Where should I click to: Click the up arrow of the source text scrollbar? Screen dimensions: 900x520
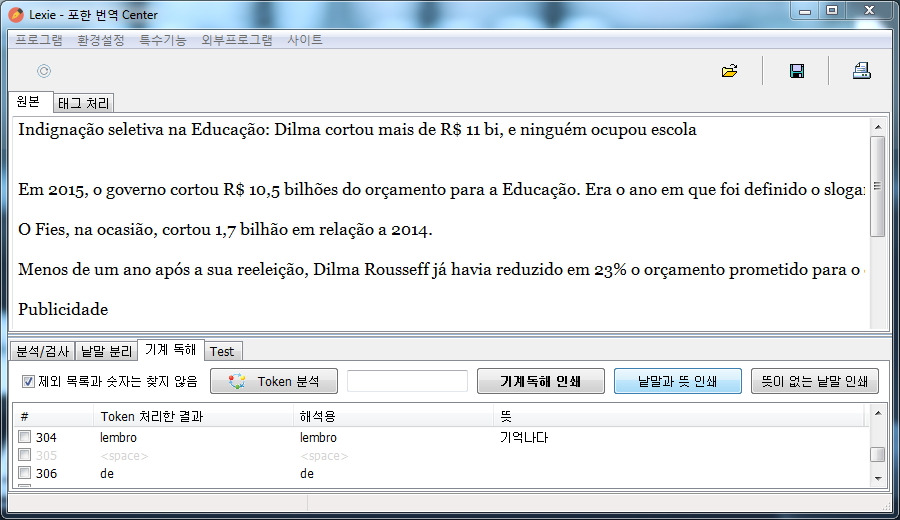point(878,127)
